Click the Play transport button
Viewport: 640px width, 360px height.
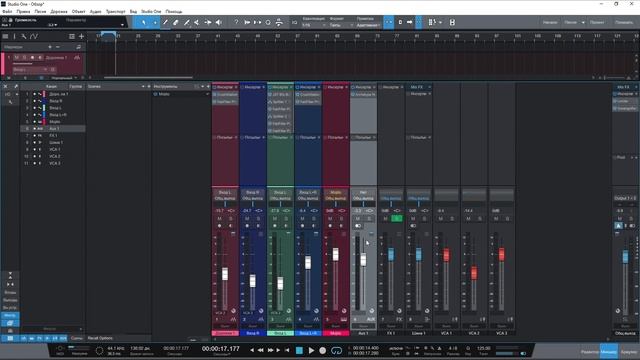pos(311,350)
